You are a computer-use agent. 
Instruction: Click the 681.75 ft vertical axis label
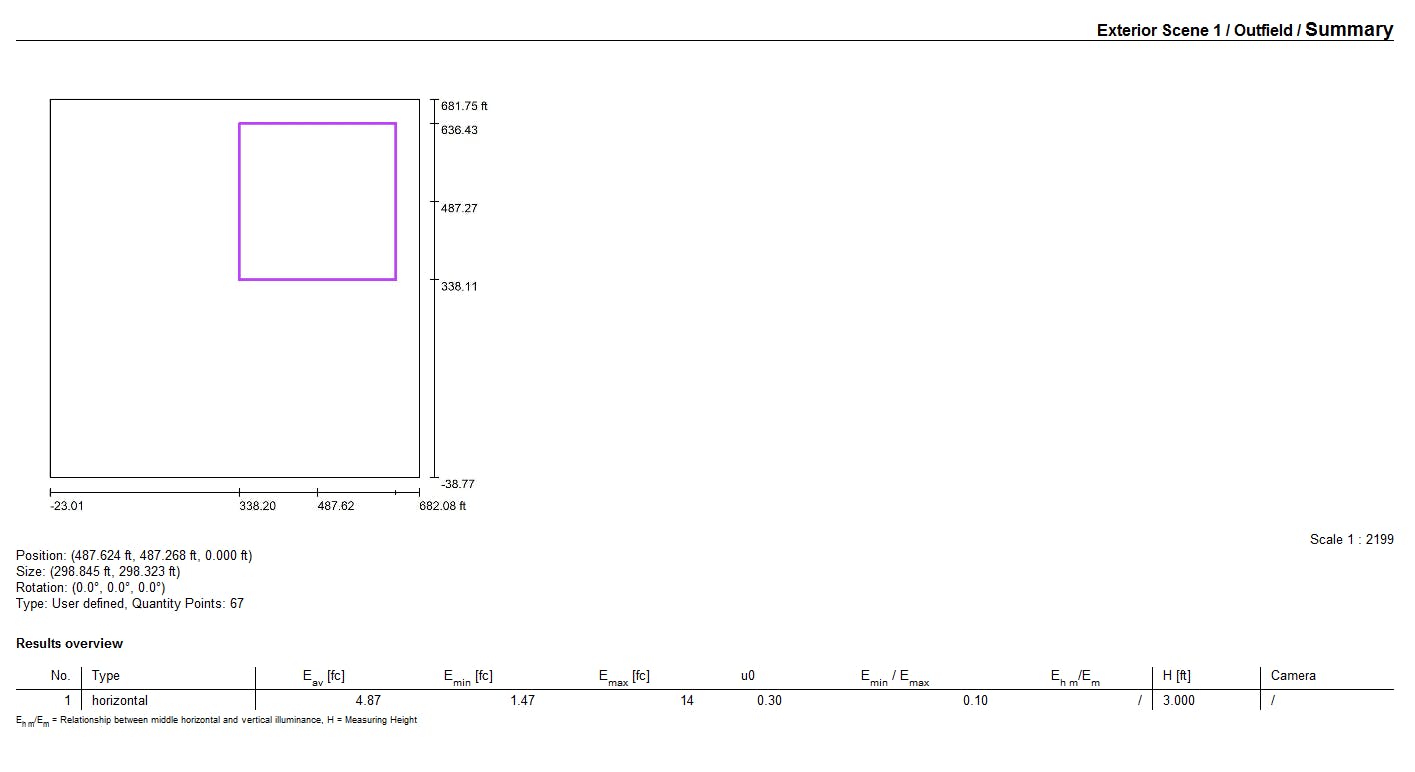[x=464, y=106]
